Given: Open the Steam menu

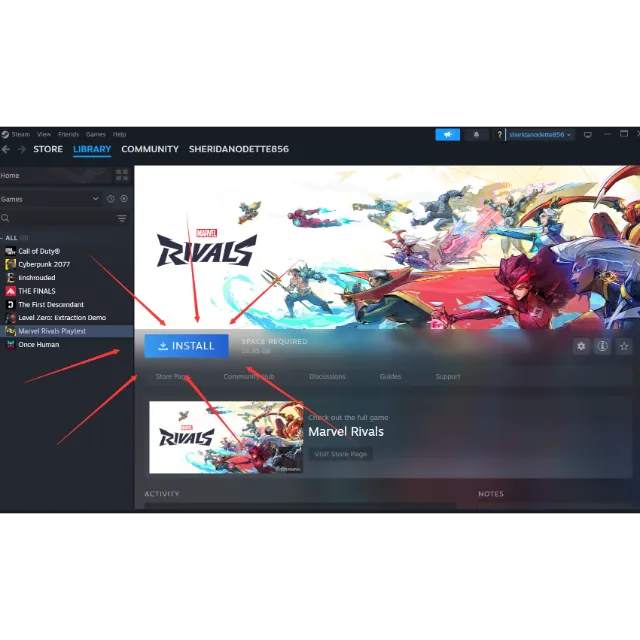Looking at the screenshot, I should (x=20, y=134).
